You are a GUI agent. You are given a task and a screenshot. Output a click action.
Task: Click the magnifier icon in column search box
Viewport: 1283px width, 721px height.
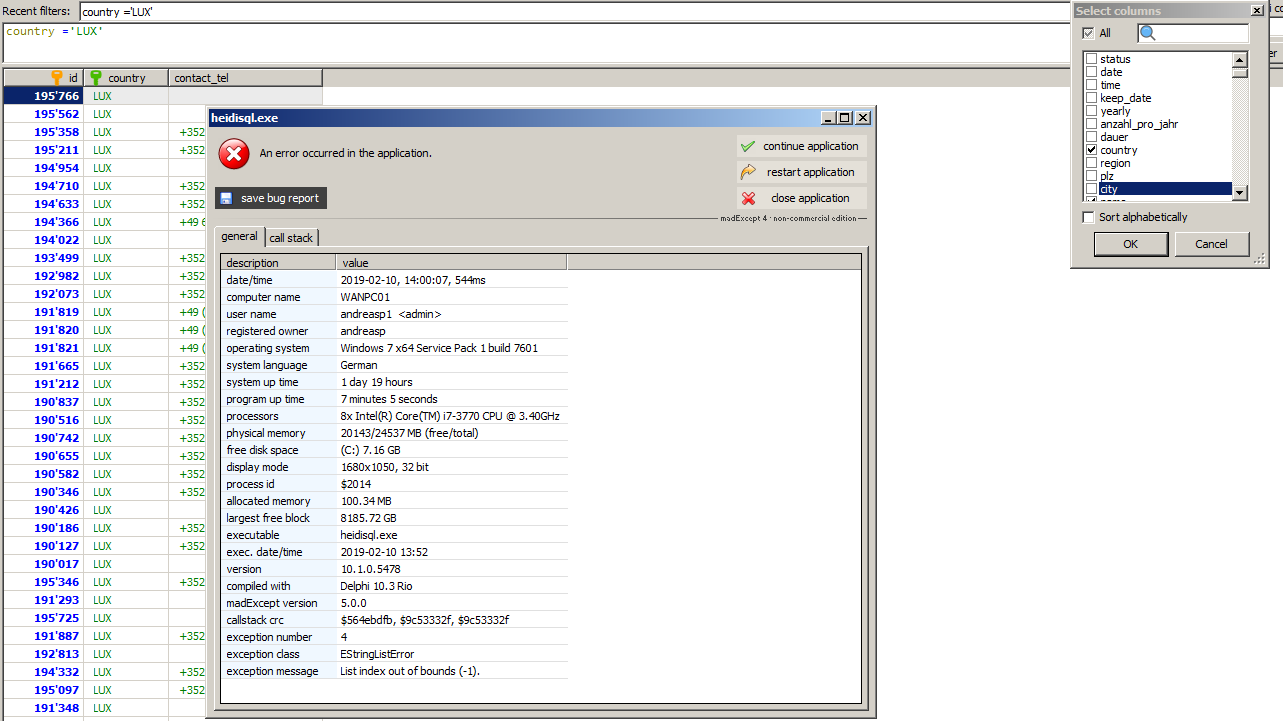1148,33
